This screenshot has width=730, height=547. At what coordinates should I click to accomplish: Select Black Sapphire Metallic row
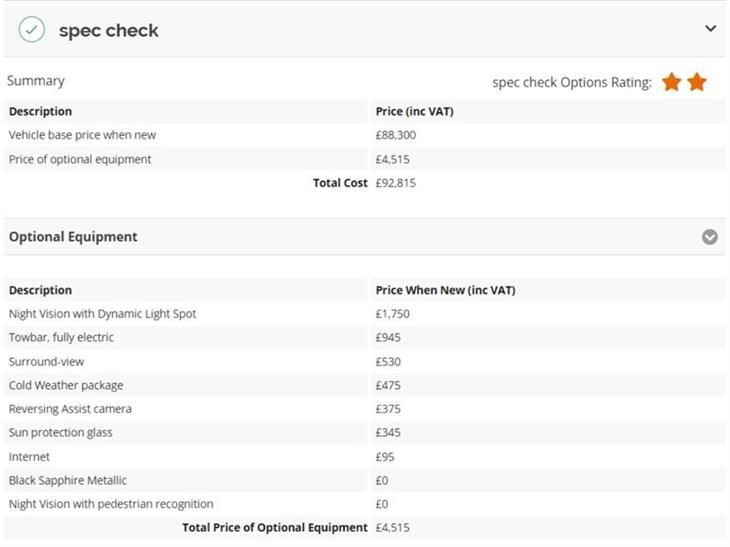pyautogui.click(x=365, y=480)
